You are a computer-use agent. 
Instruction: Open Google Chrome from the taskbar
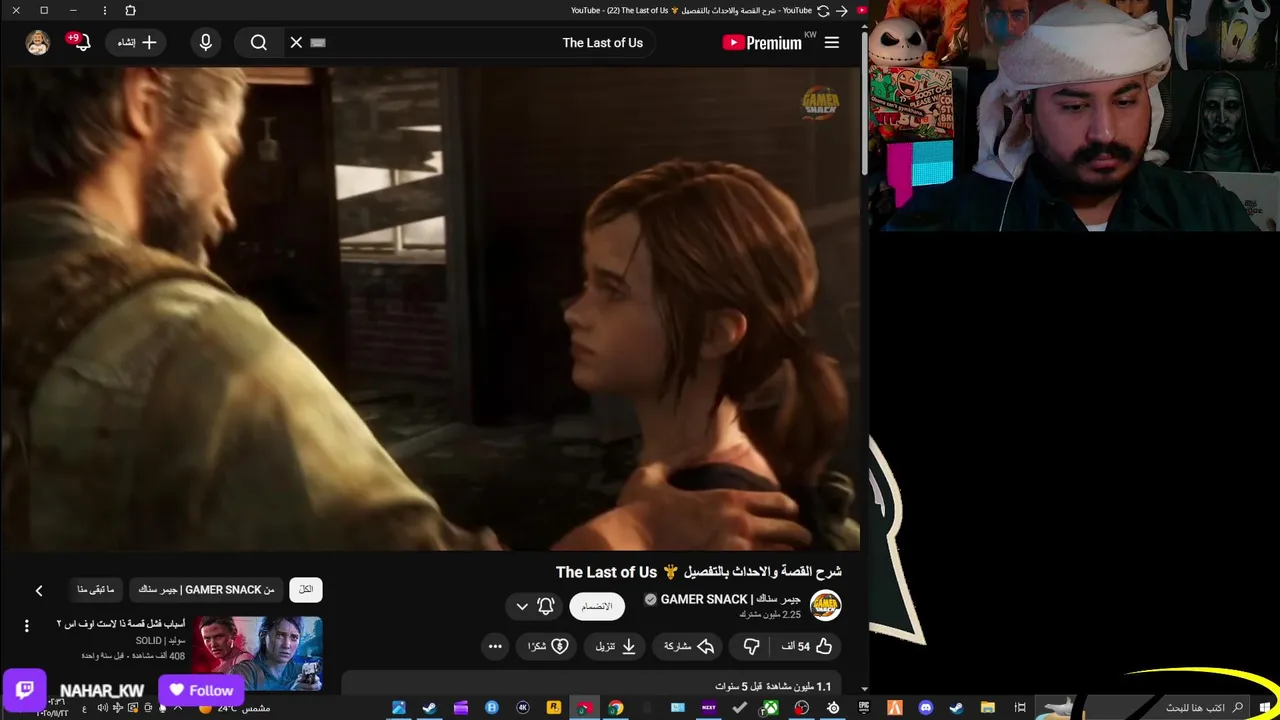616,708
